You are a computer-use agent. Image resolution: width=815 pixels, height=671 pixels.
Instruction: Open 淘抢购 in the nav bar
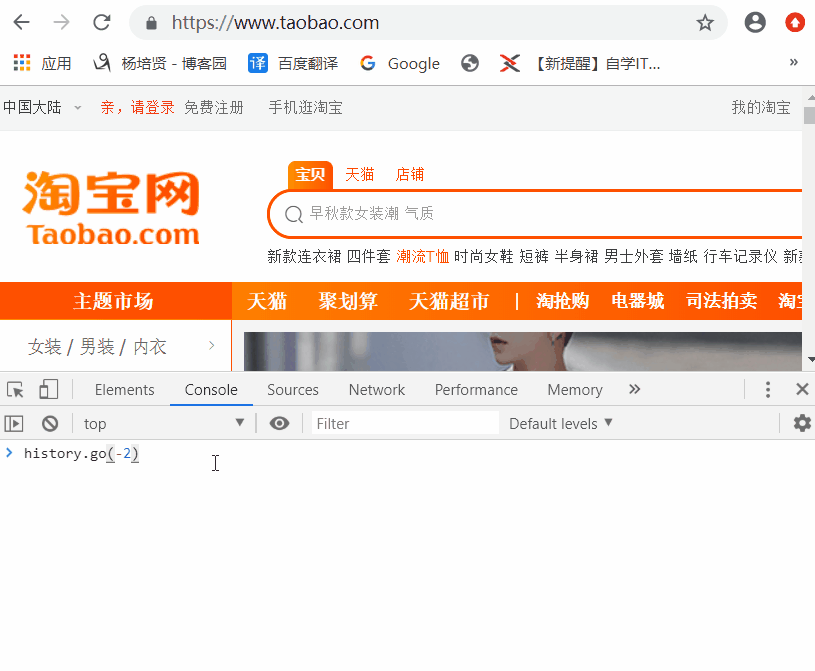coord(562,301)
